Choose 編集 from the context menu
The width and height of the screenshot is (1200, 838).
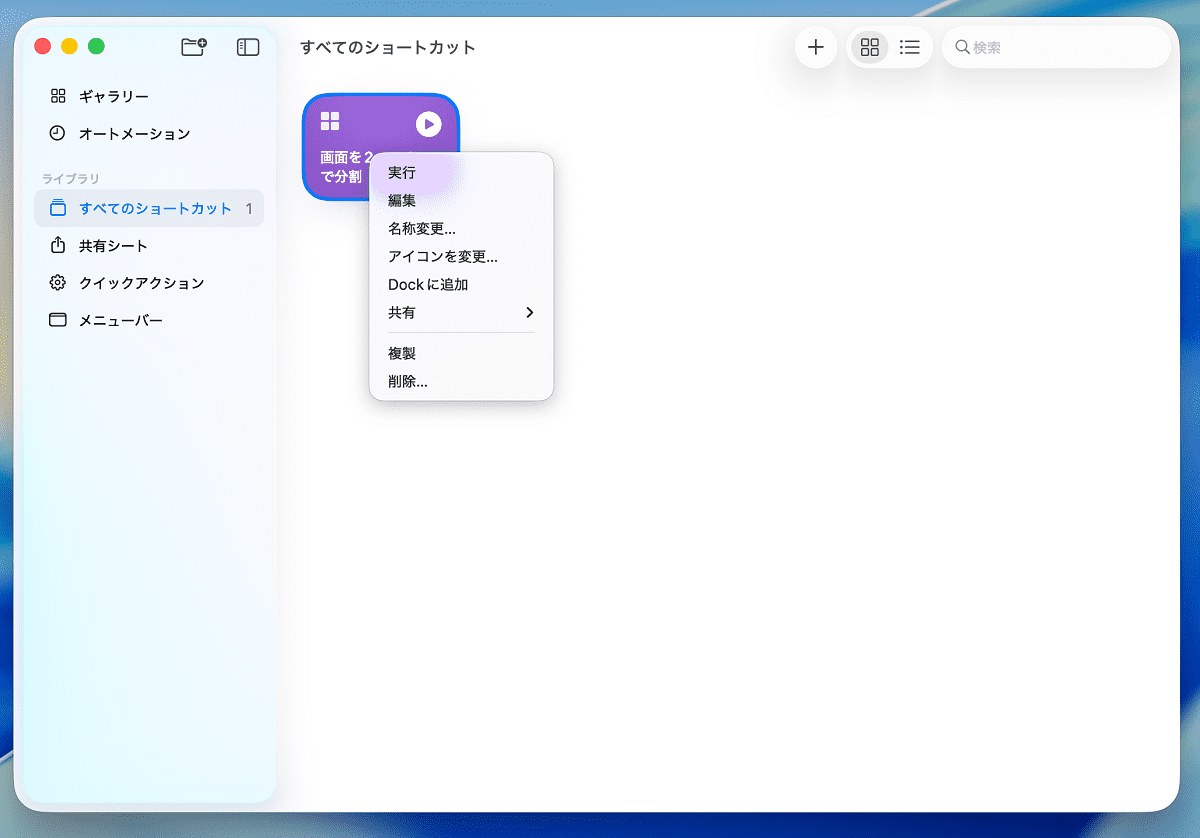coord(461,200)
